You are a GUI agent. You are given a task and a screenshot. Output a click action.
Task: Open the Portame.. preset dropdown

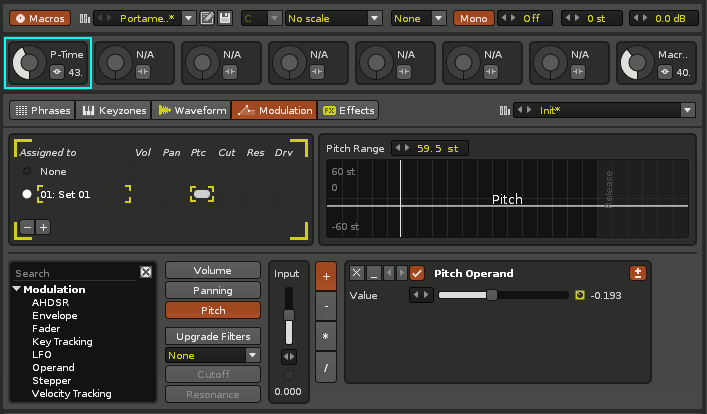tap(189, 18)
